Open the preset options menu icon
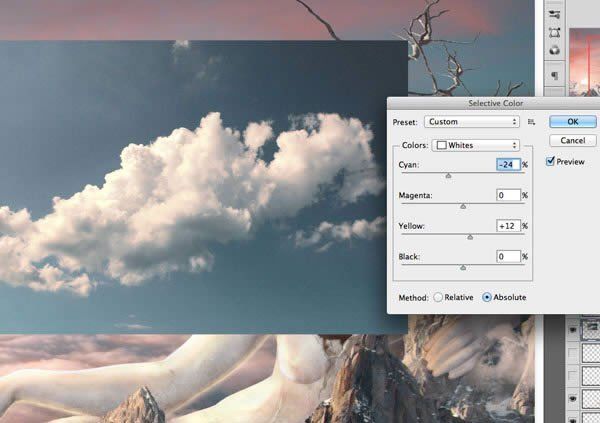The image size is (600, 423). coord(531,122)
